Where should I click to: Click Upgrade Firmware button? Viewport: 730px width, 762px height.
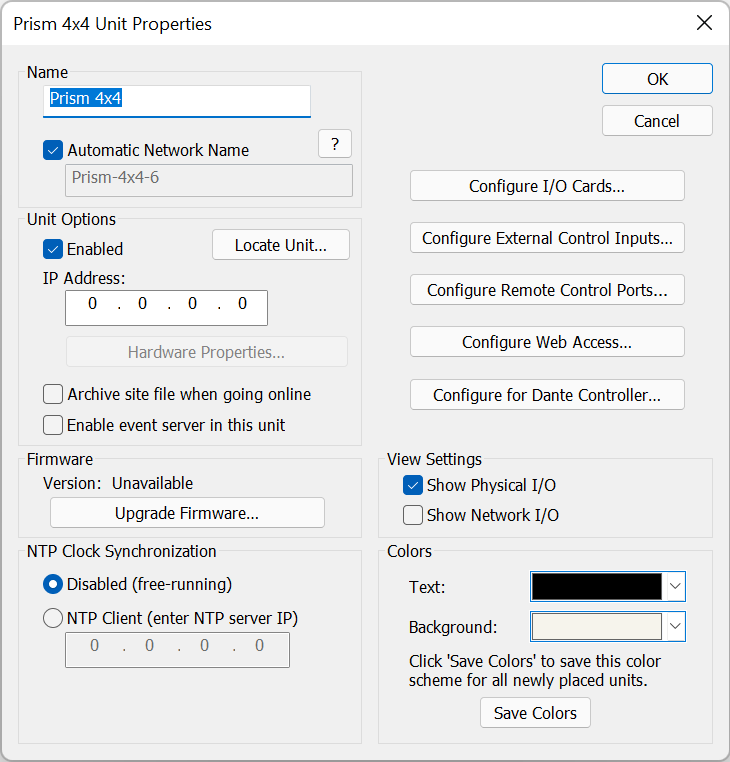[x=187, y=513]
